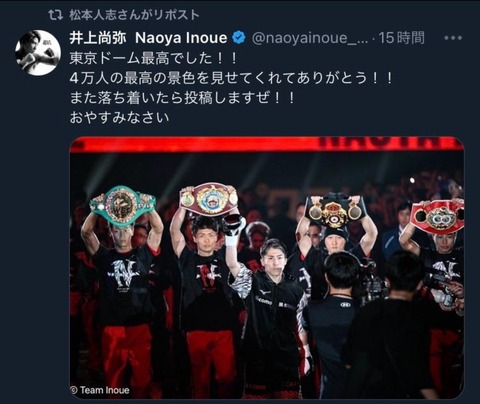The height and width of the screenshot is (404, 480).
Task: Click the green WBC belt in photo
Action: point(122,205)
